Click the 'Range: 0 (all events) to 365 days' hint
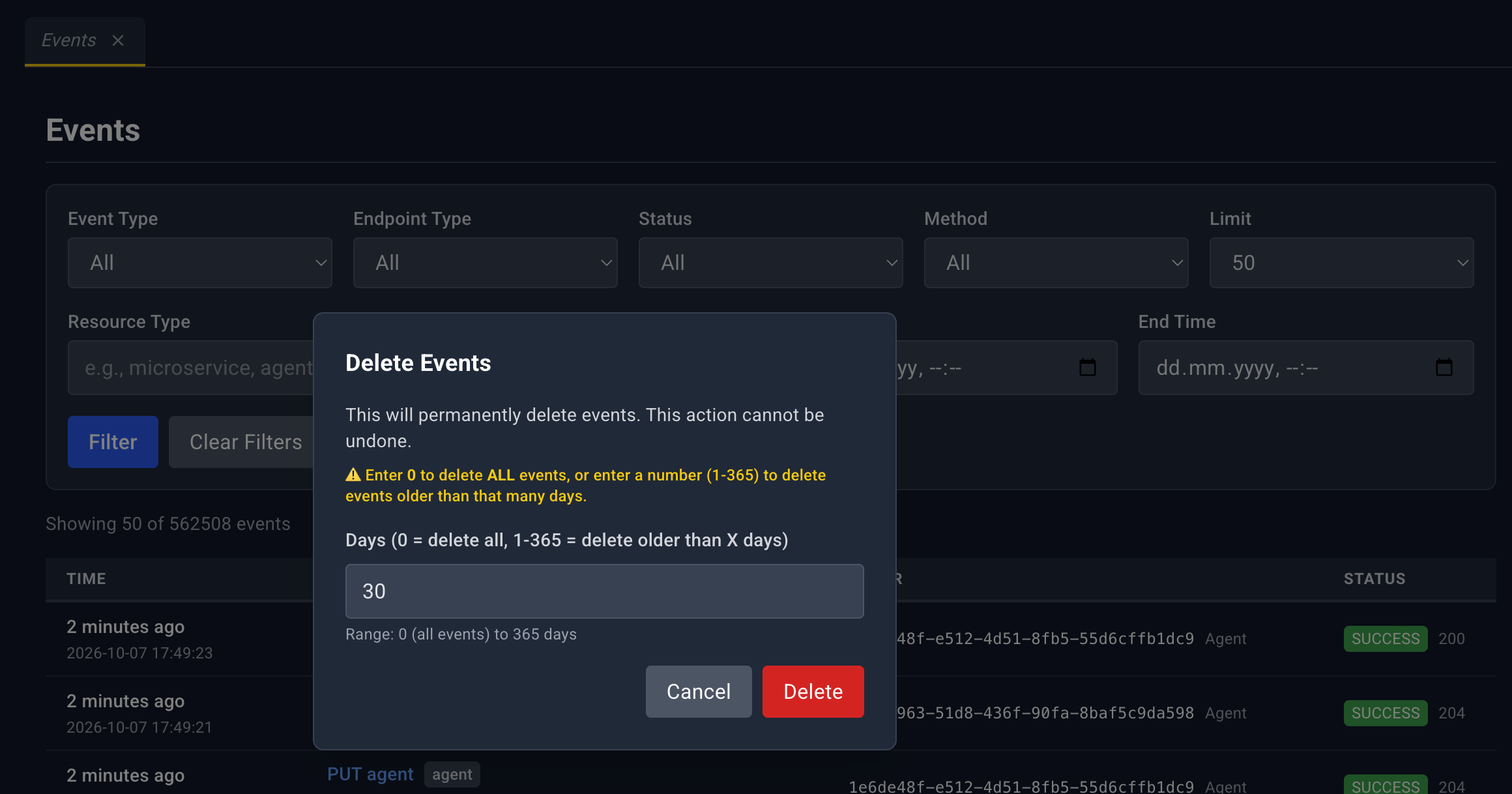The image size is (1512, 794). tap(461, 634)
